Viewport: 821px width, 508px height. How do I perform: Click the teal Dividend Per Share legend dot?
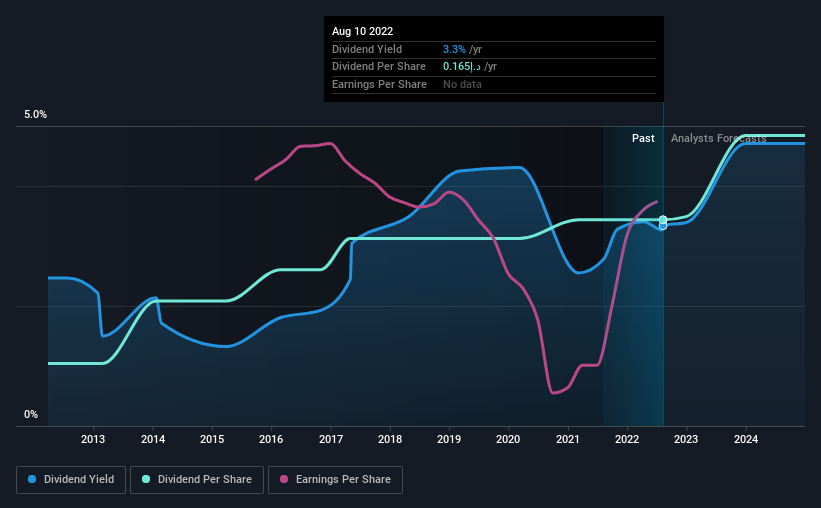(x=146, y=479)
